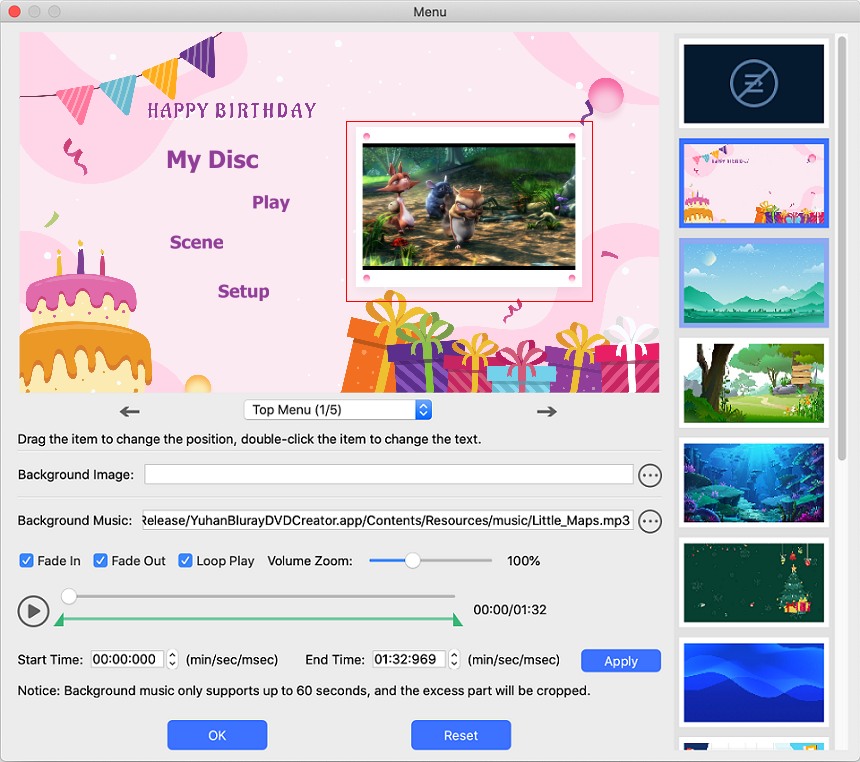Click the Apply button
The width and height of the screenshot is (860, 762).
pos(621,661)
